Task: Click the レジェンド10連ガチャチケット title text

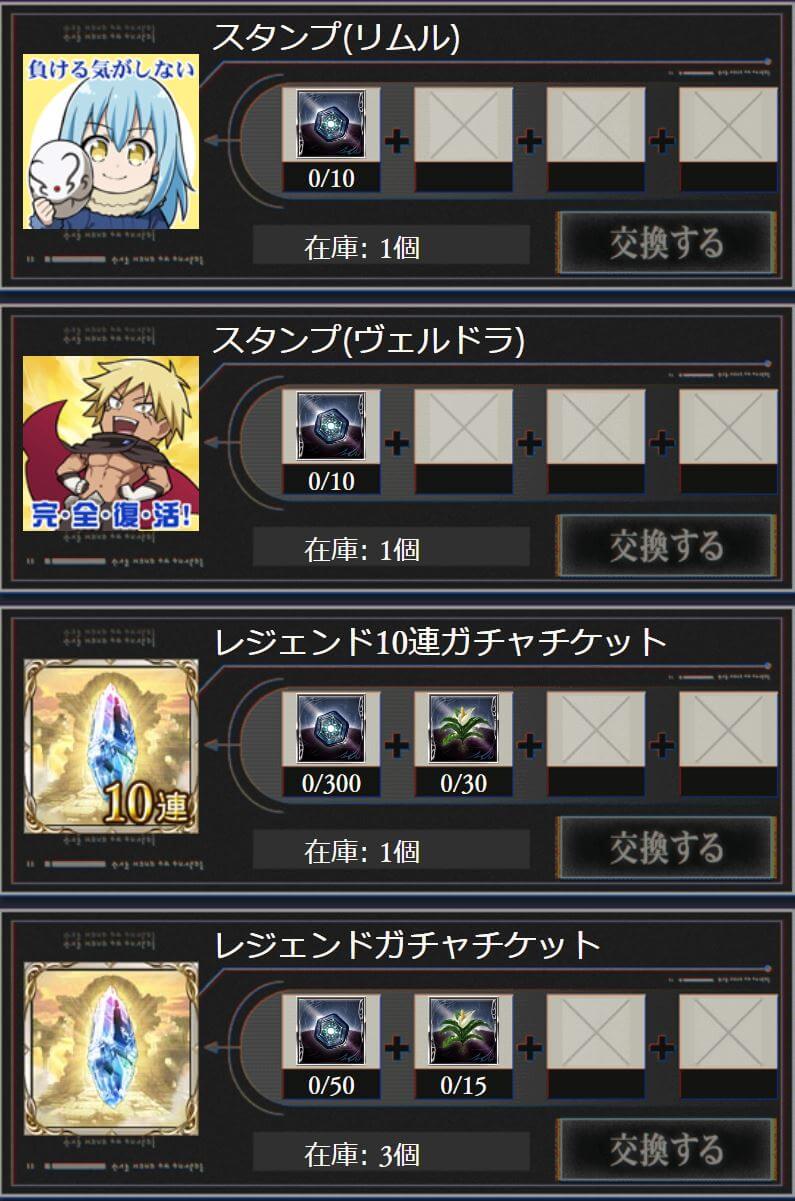Action: tap(440, 641)
